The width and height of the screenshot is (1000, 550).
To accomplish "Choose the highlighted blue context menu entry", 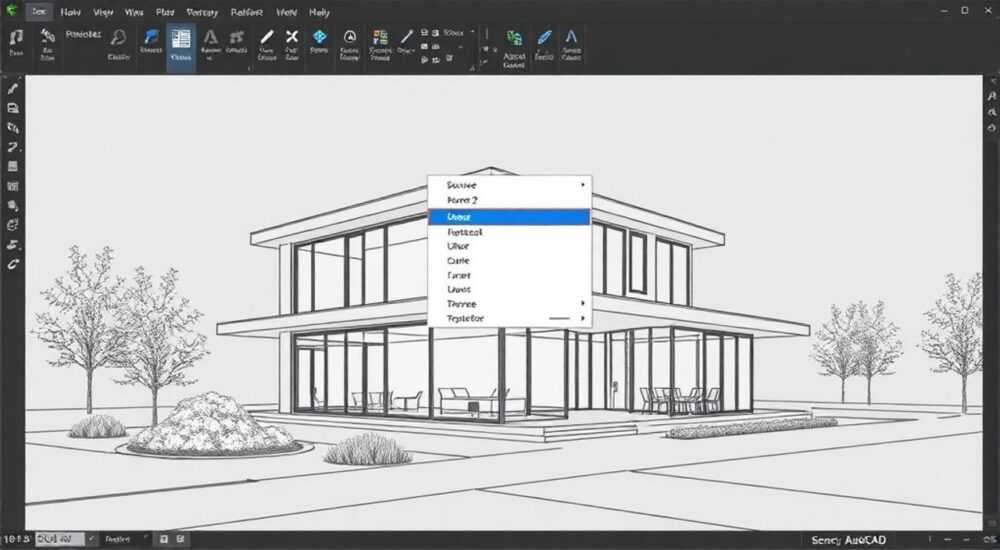I will click(509, 217).
